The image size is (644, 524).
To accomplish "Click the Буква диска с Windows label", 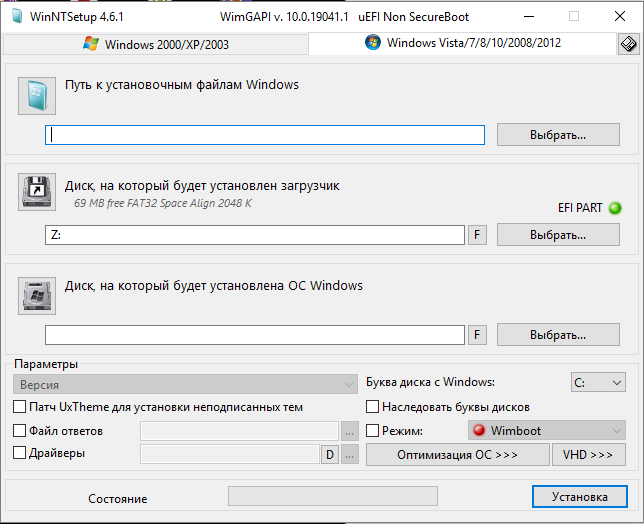I will [x=430, y=382].
